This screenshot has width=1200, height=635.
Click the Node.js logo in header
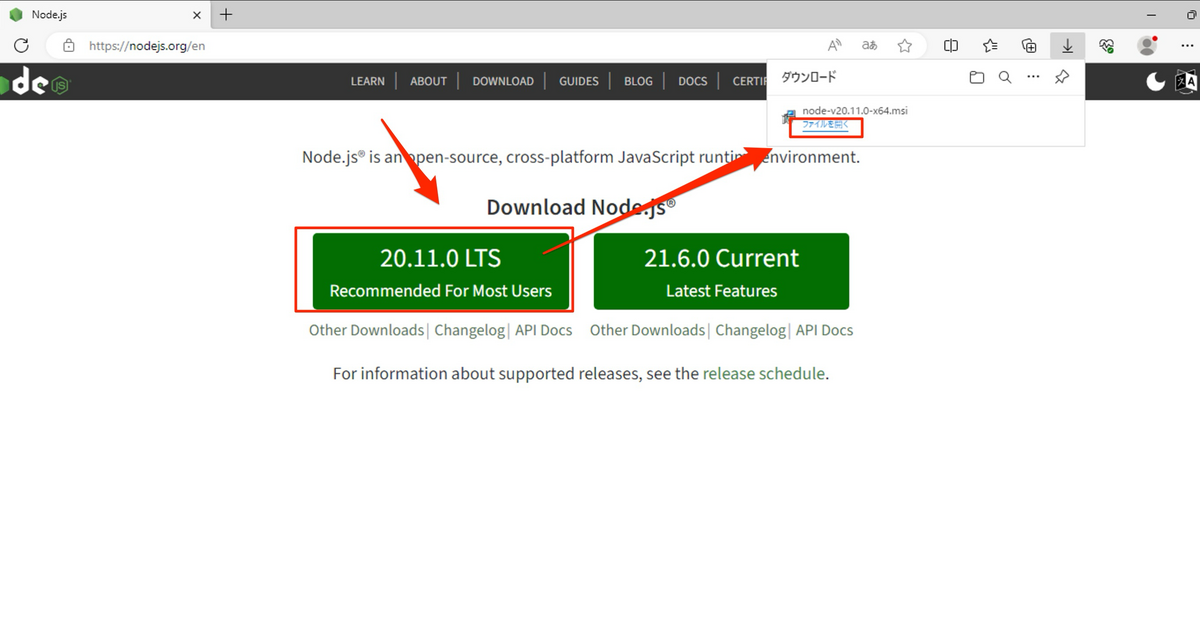click(35, 83)
